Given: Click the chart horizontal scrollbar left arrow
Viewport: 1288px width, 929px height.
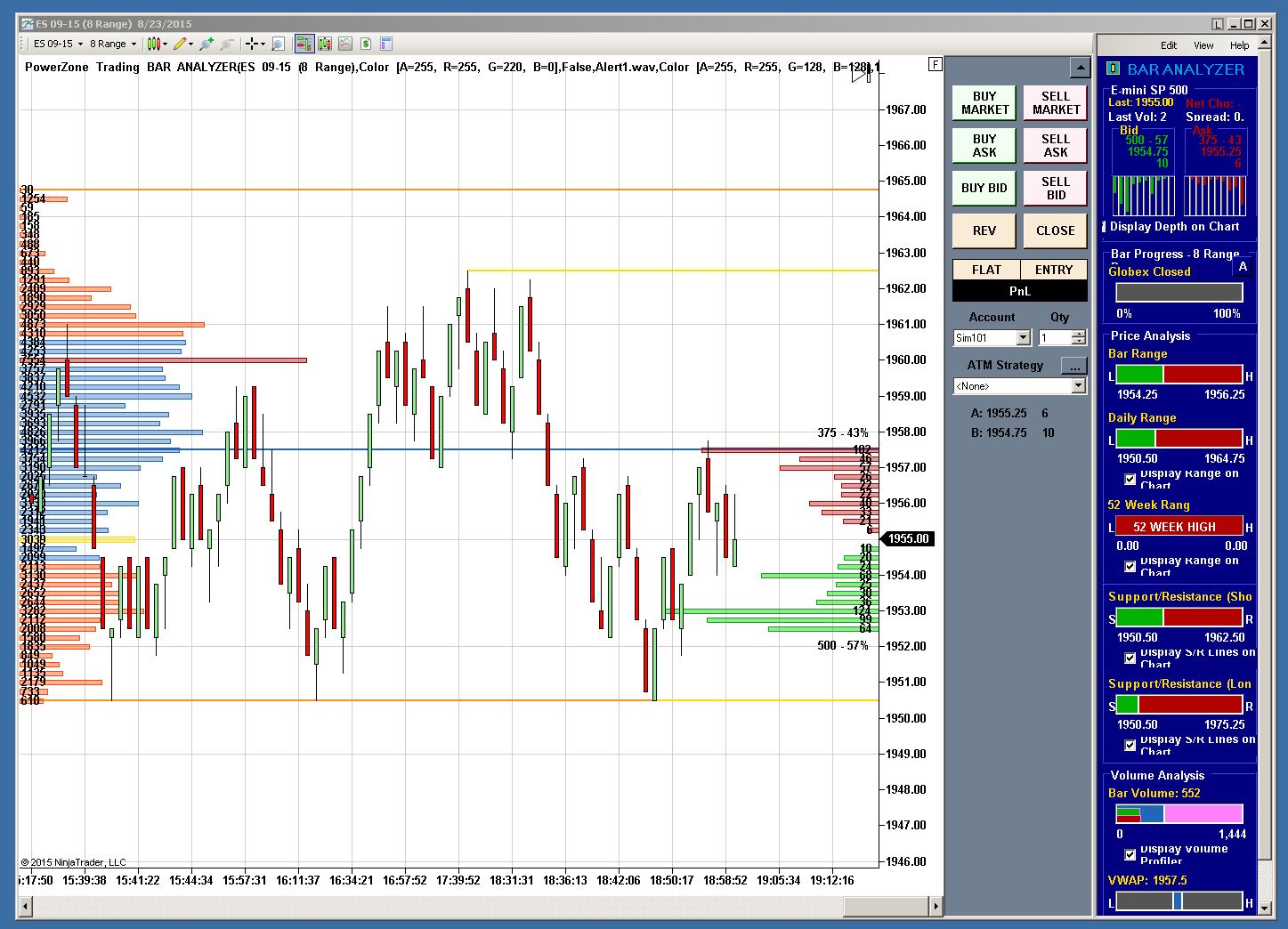Looking at the screenshot, I should coord(26,907).
